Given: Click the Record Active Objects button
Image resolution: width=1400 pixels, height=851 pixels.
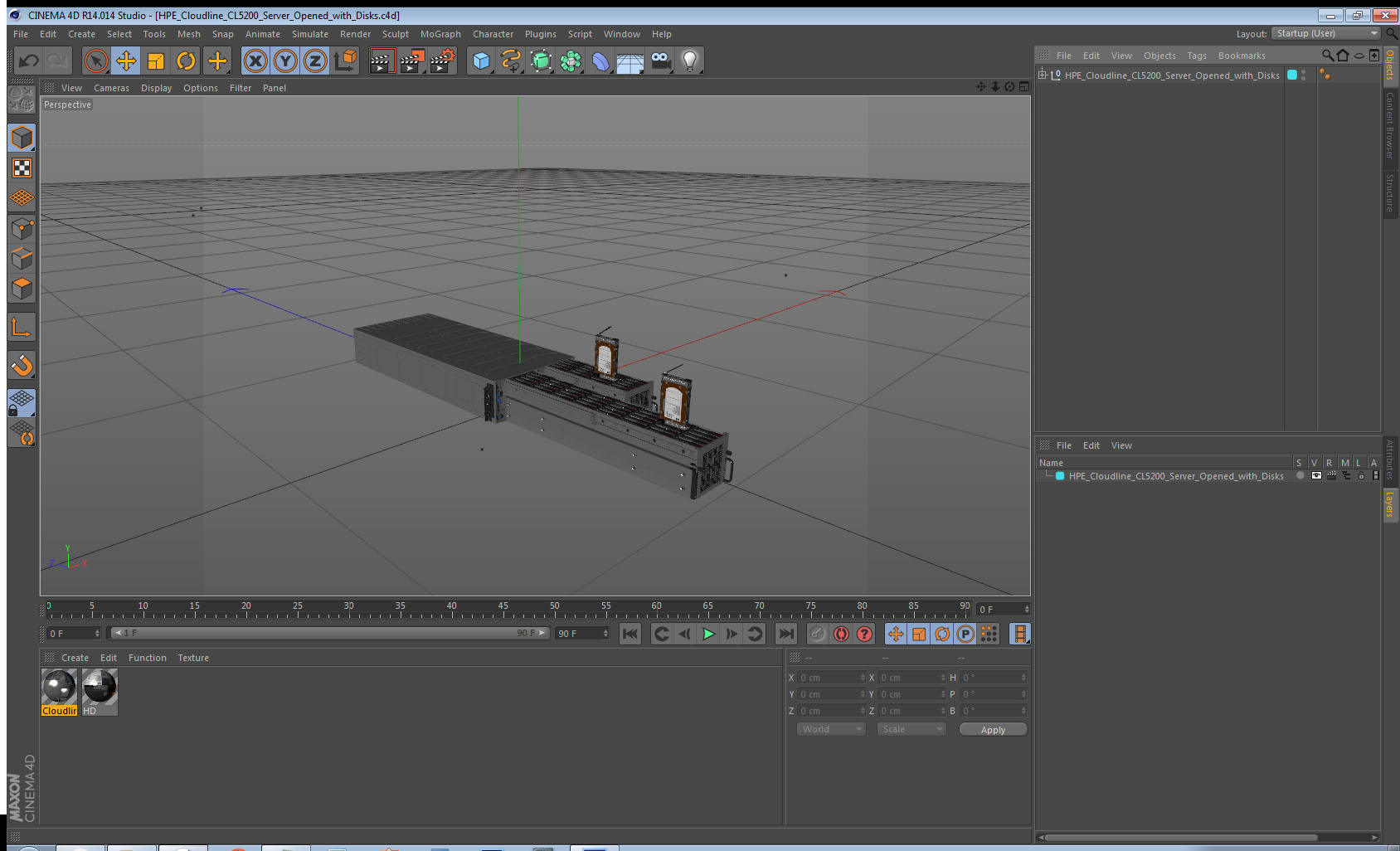Looking at the screenshot, I should [818, 634].
